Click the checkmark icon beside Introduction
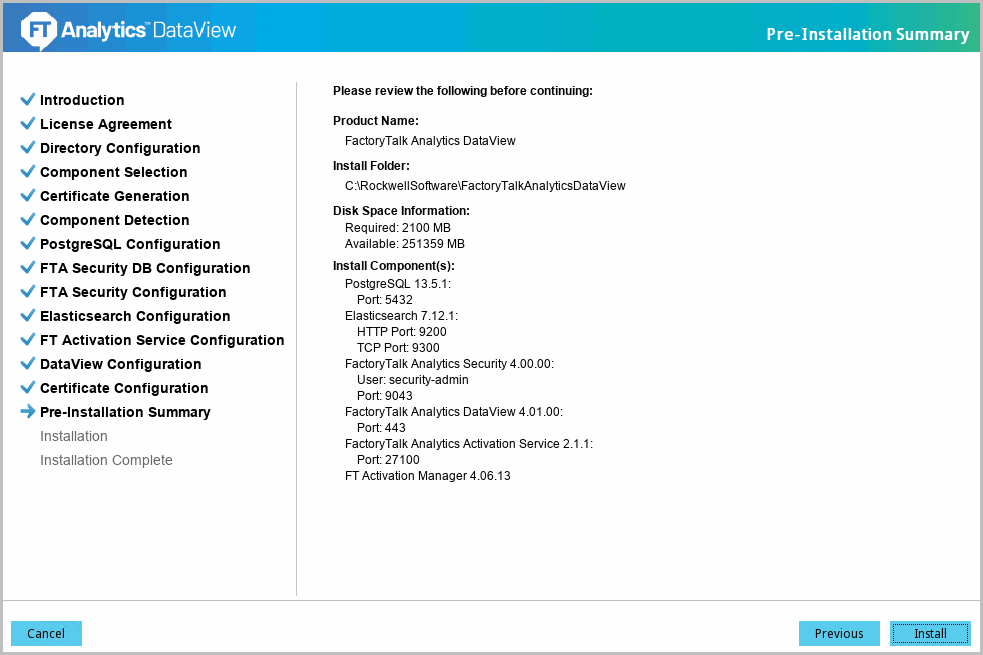The height and width of the screenshot is (655, 983). [28, 100]
